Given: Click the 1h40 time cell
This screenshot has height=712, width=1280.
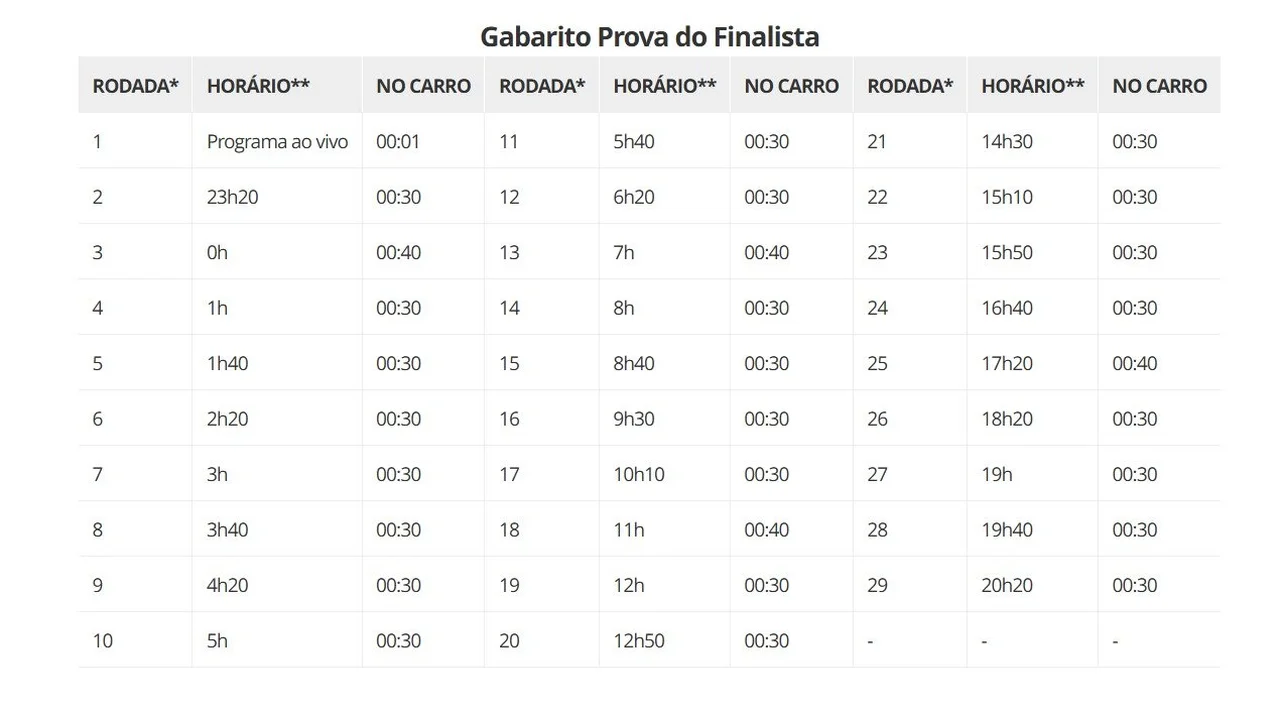Looking at the screenshot, I should tap(227, 363).
